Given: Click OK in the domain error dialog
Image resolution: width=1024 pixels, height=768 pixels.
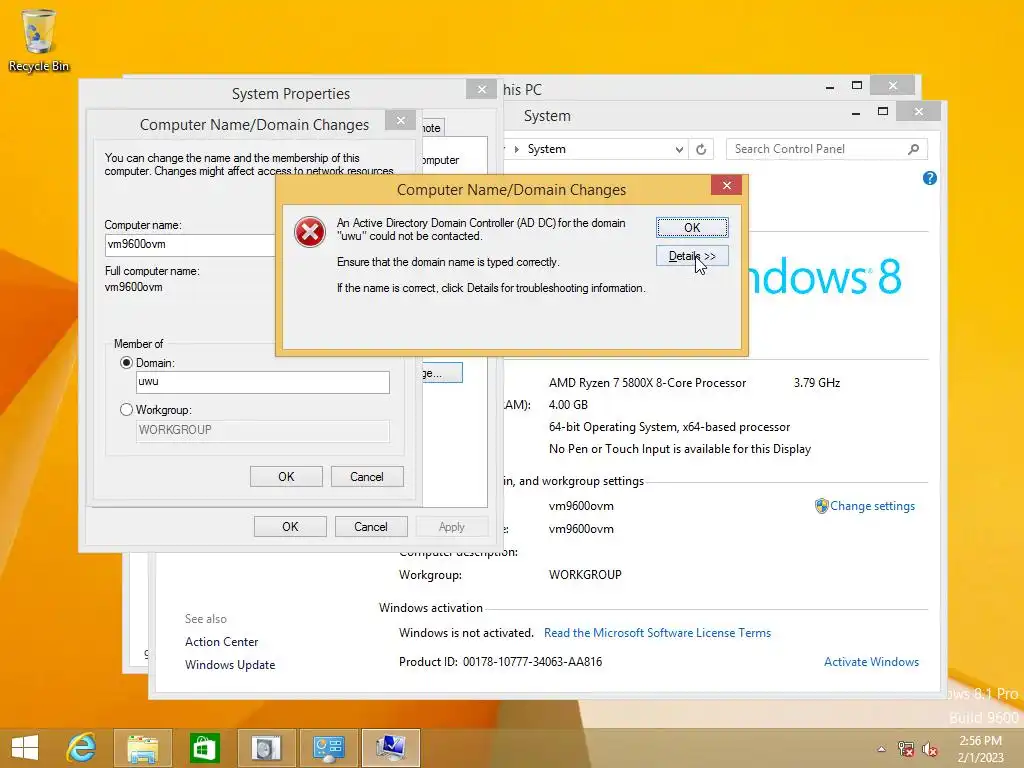Looking at the screenshot, I should [692, 227].
